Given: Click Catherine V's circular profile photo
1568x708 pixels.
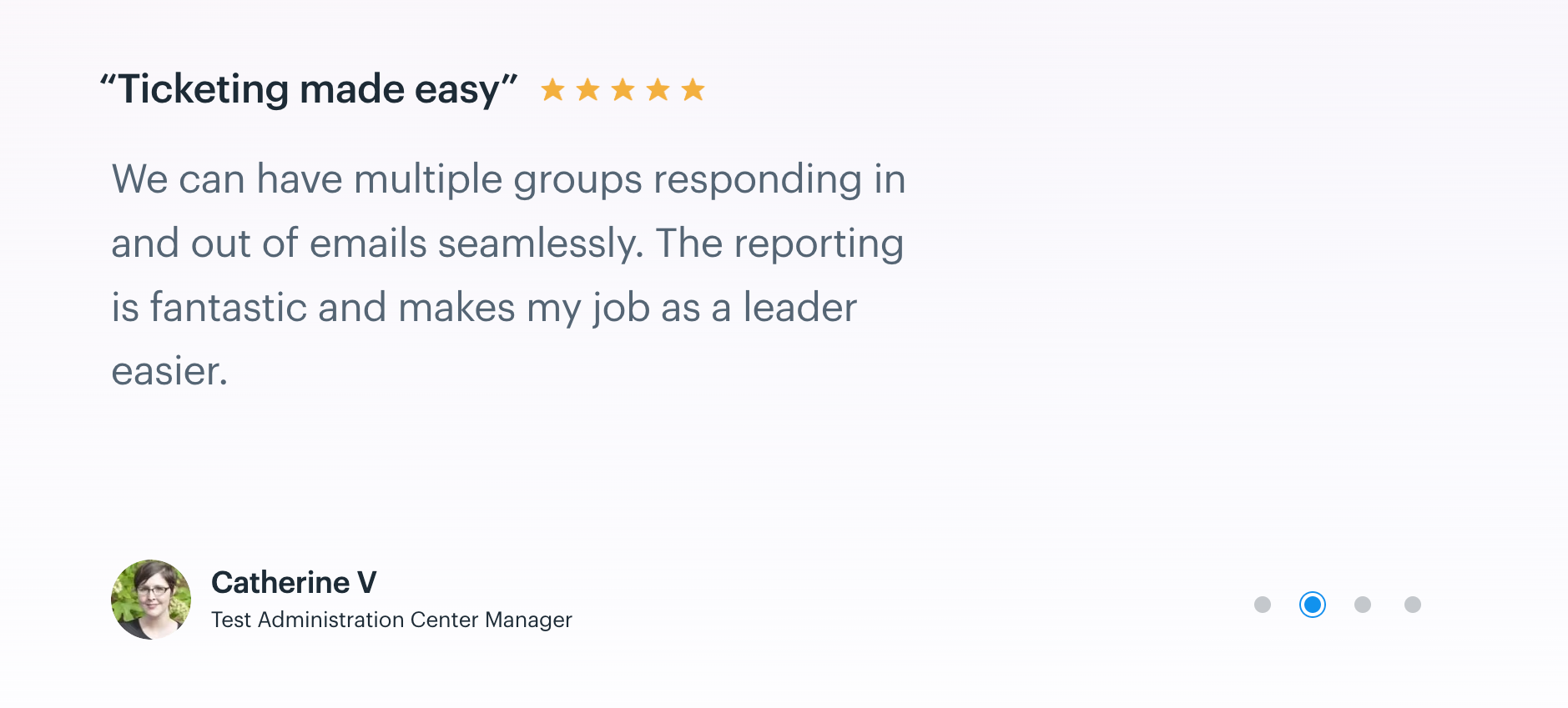Looking at the screenshot, I should 151,599.
